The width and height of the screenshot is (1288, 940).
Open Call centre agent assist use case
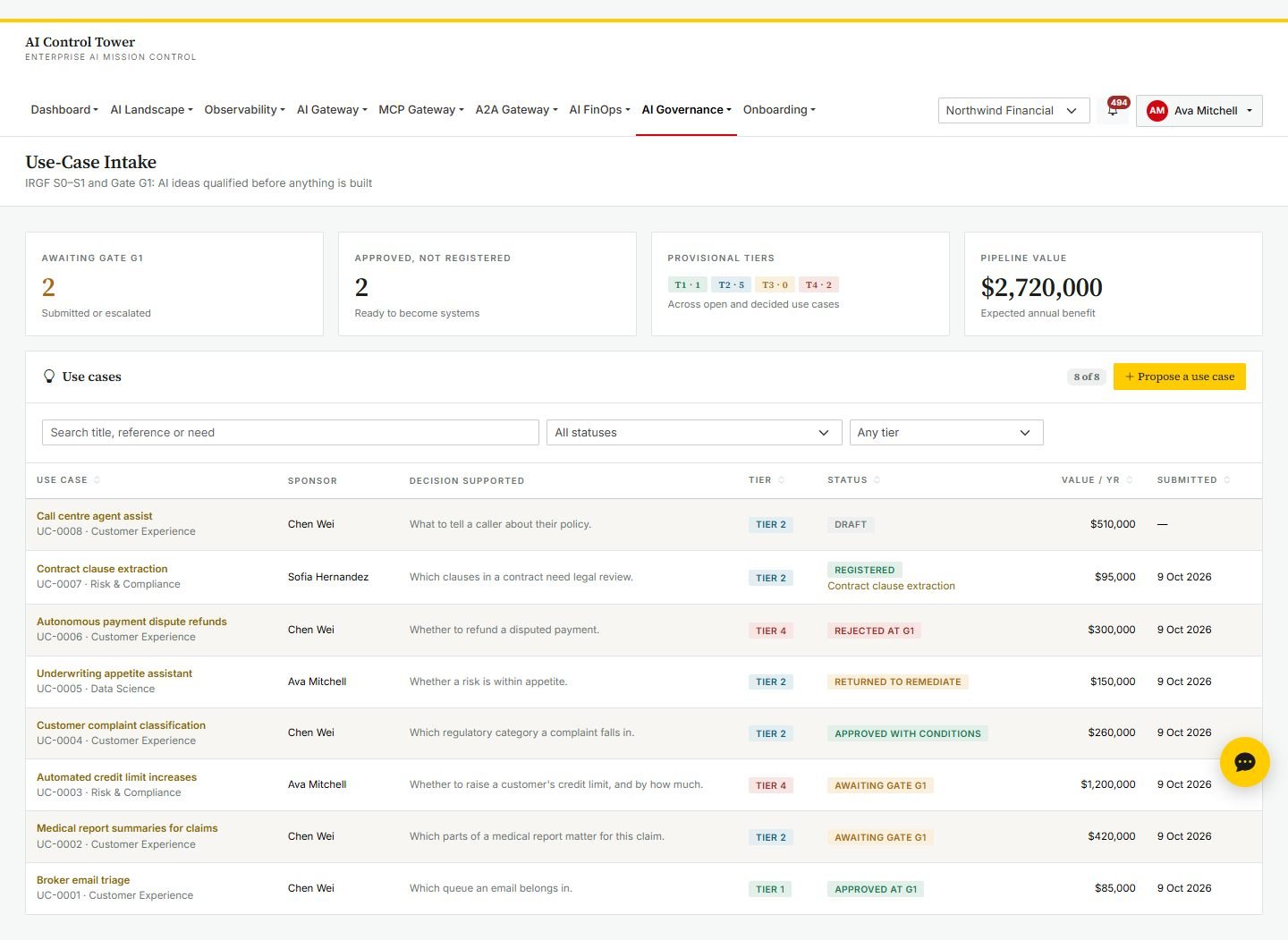point(94,516)
